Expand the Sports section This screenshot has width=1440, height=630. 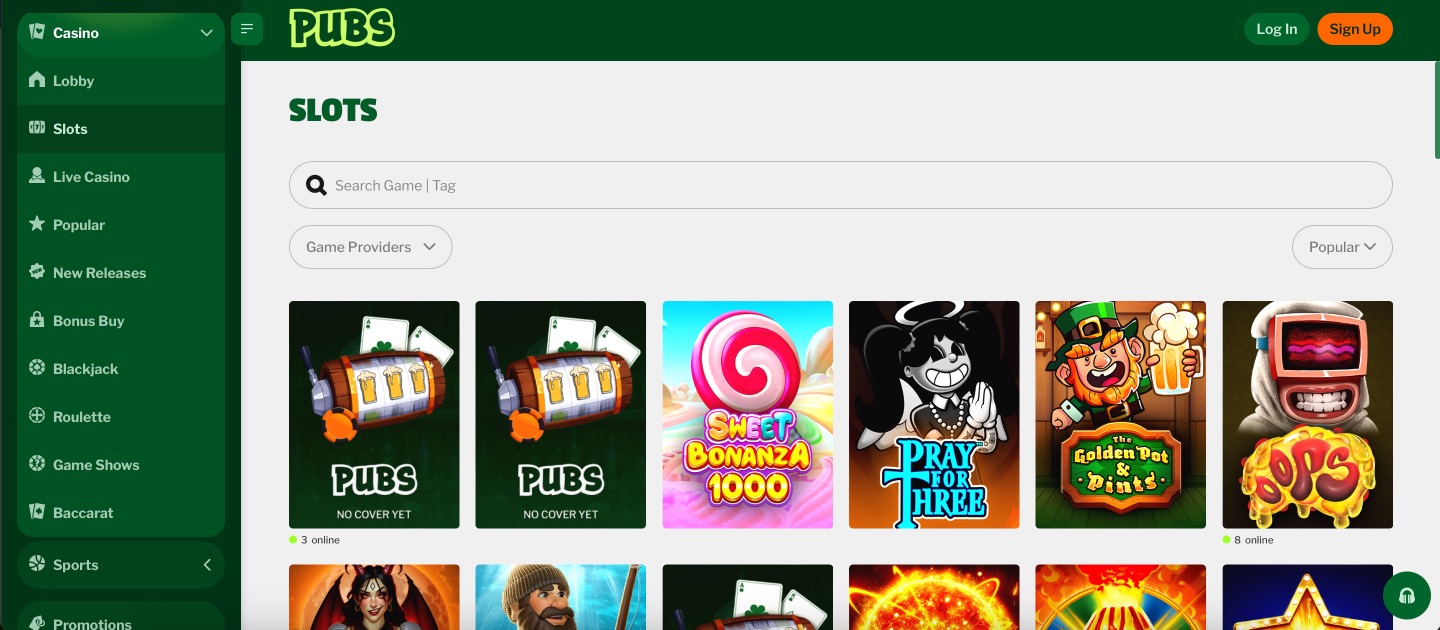(x=206, y=565)
